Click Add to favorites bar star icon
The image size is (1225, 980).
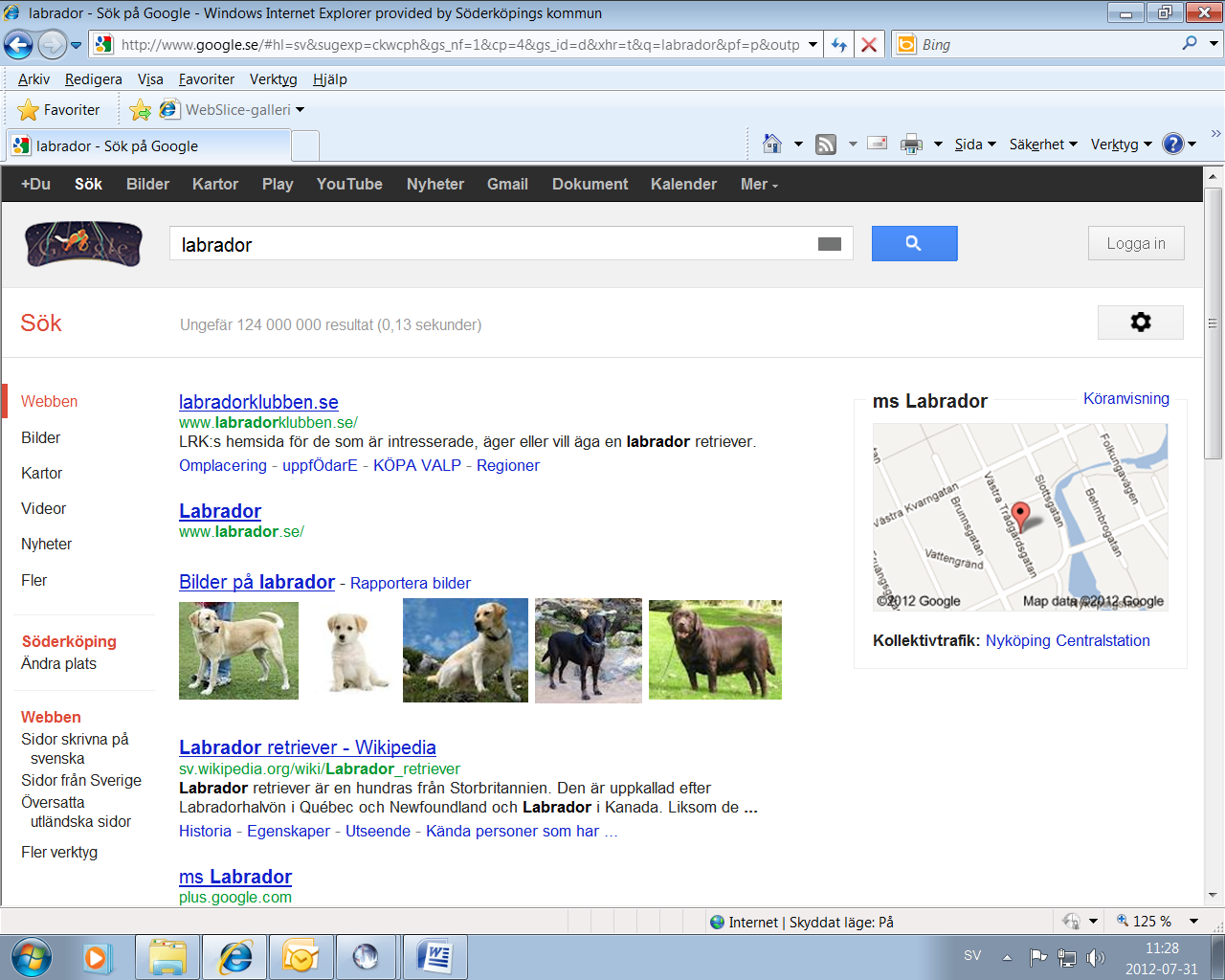(x=141, y=110)
